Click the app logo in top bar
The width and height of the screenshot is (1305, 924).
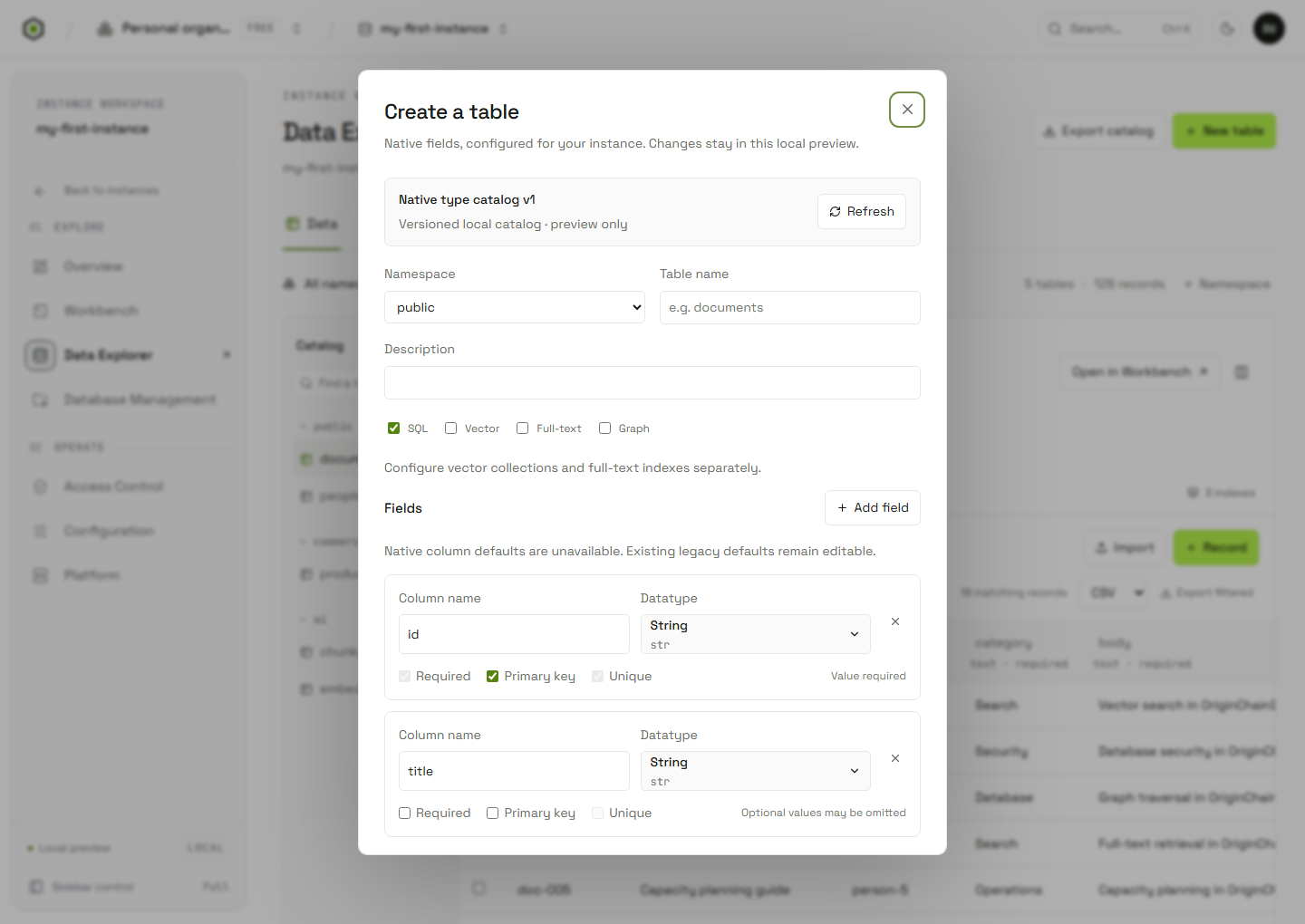coord(34,29)
